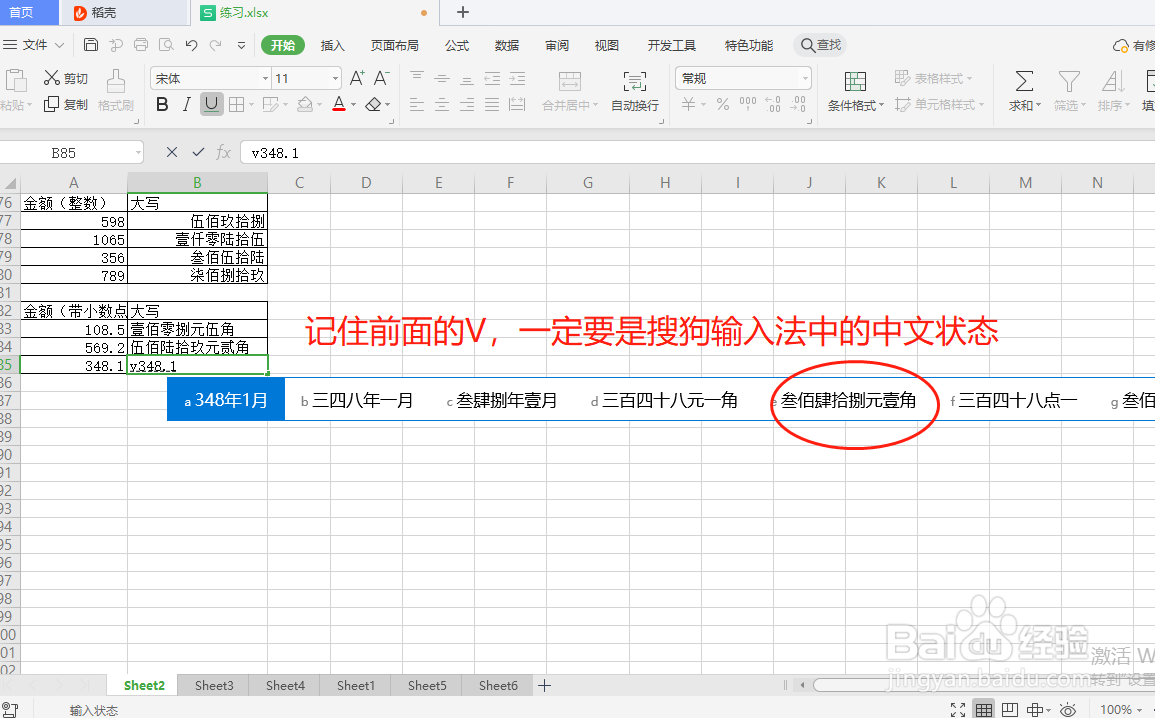Click the currency symbol (¥) formatting icon
Viewport: 1155px width, 718px height.
click(690, 104)
